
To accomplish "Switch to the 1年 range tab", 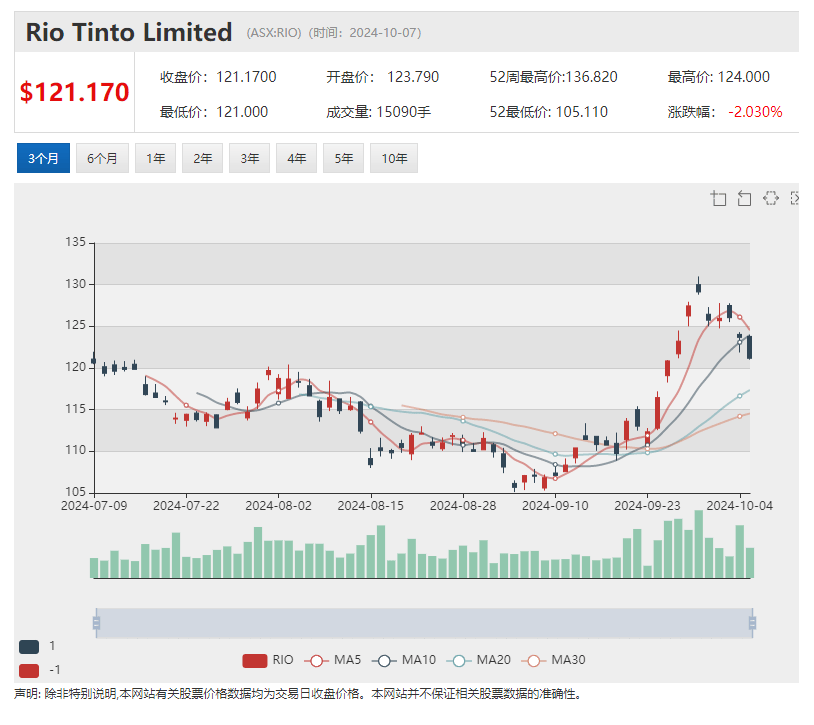I will coord(155,158).
